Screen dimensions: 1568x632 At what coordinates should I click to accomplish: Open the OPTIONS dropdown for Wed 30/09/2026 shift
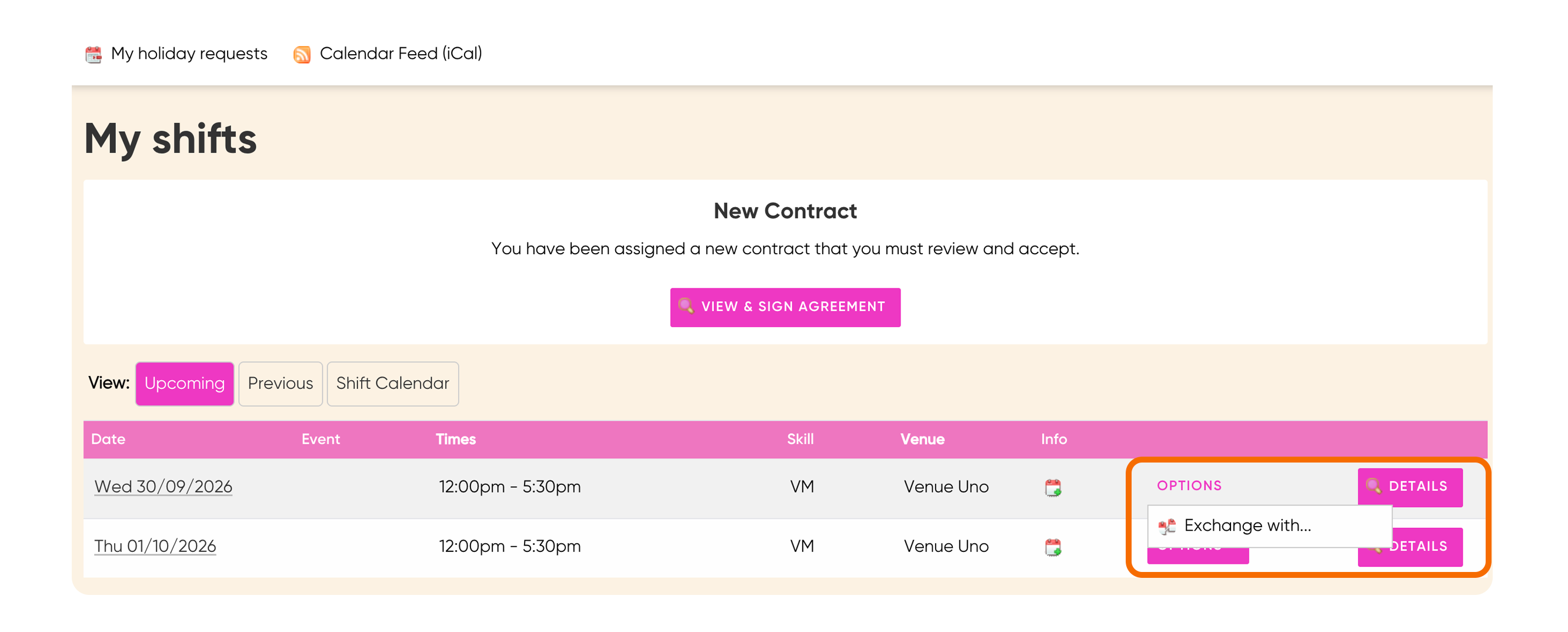point(1189,486)
